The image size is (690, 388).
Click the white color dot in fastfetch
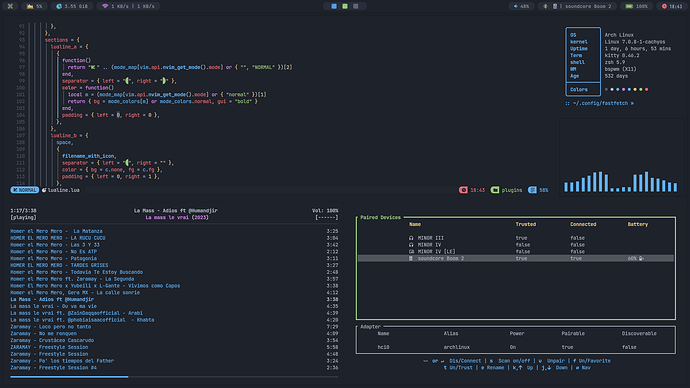[612, 89]
